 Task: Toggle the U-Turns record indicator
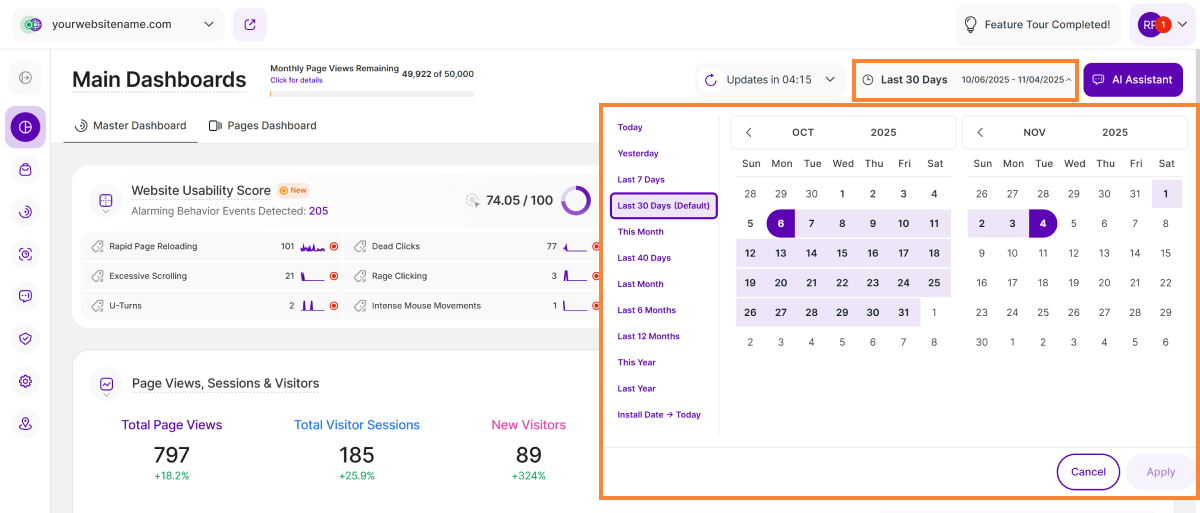point(334,306)
